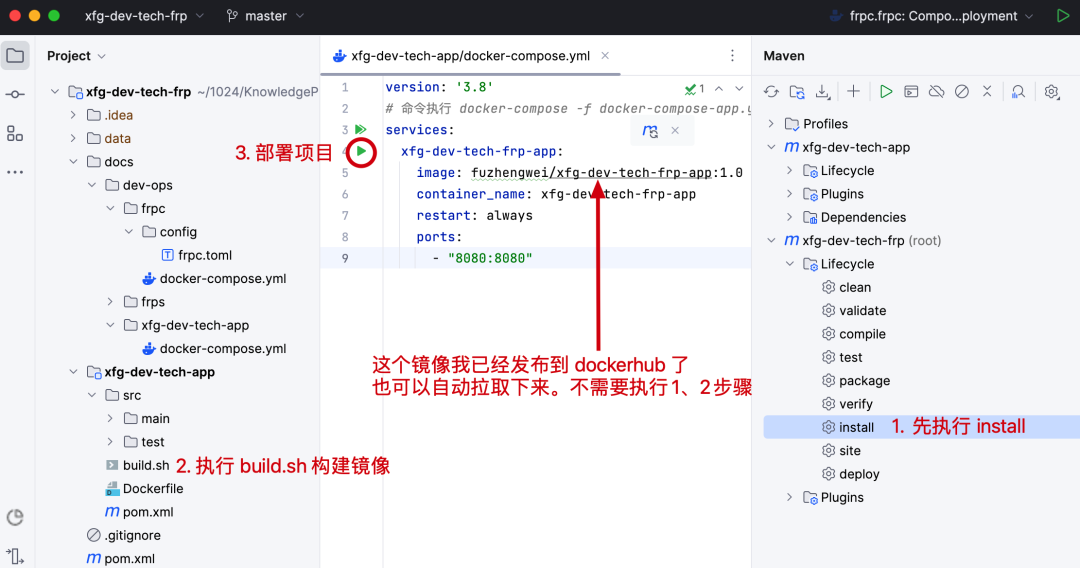
Task: Select the xfg-dev-tech-app/docker-compose.yml tab
Action: coord(470,56)
